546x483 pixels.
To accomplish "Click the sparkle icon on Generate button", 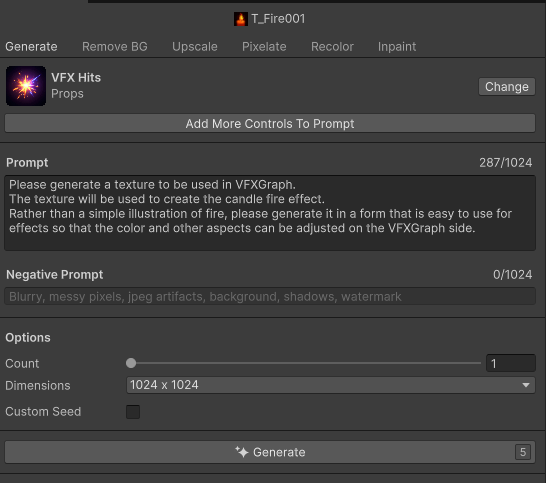I will (x=242, y=452).
